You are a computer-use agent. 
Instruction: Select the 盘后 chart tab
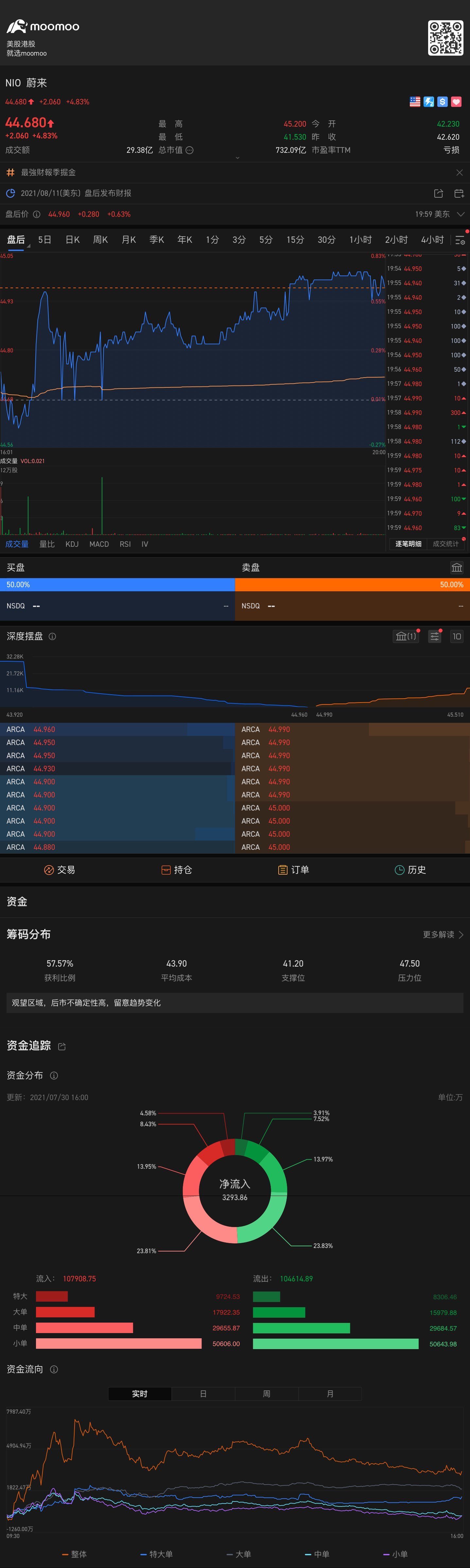tap(16, 240)
